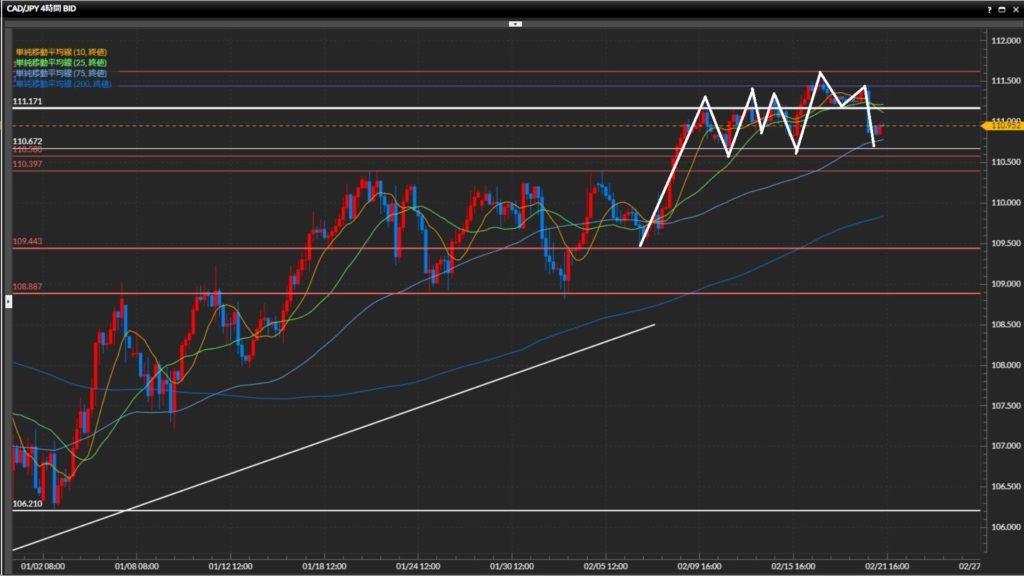Select the 10-period moving average legend
Image resolution: width=1024 pixels, height=576 pixels.
pos(60,51)
